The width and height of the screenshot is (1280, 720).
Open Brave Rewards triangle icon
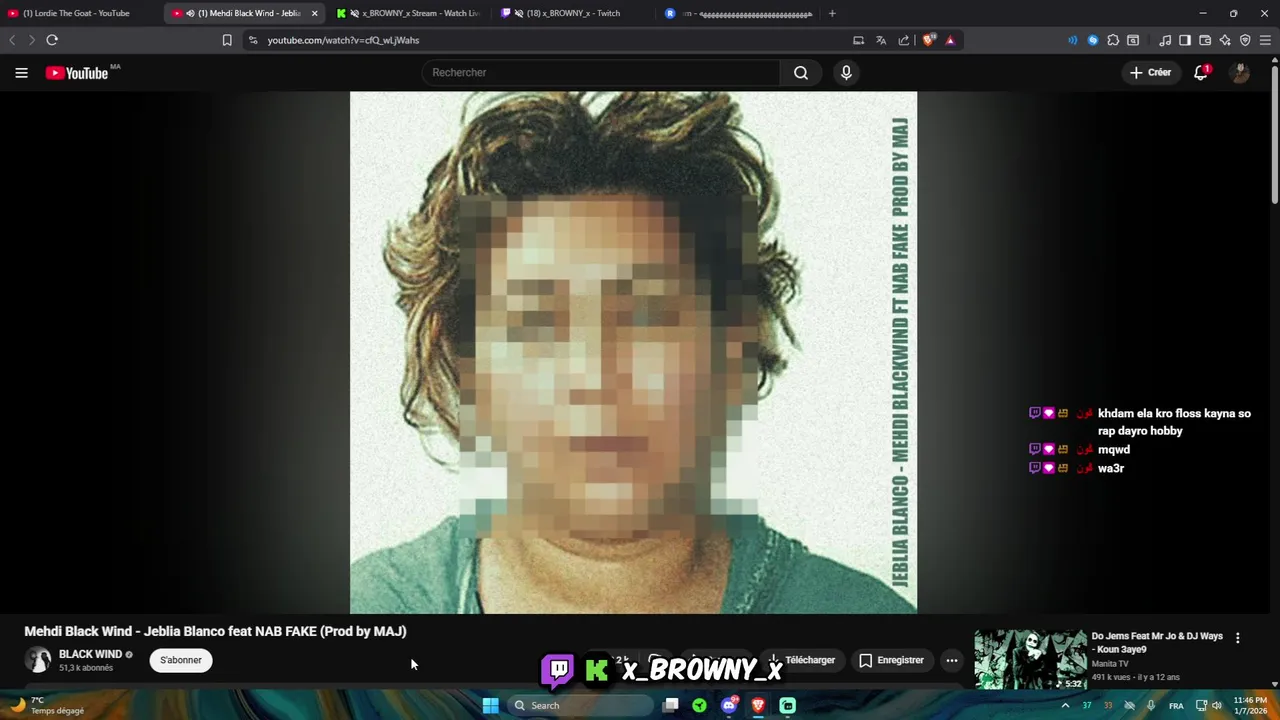[x=950, y=40]
